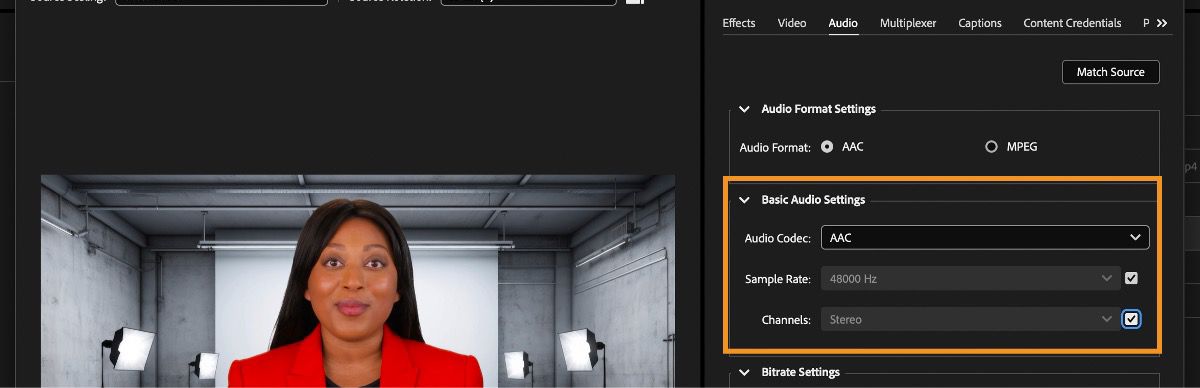The image size is (1200, 388).
Task: Switch to the Effects tab
Action: coord(739,23)
